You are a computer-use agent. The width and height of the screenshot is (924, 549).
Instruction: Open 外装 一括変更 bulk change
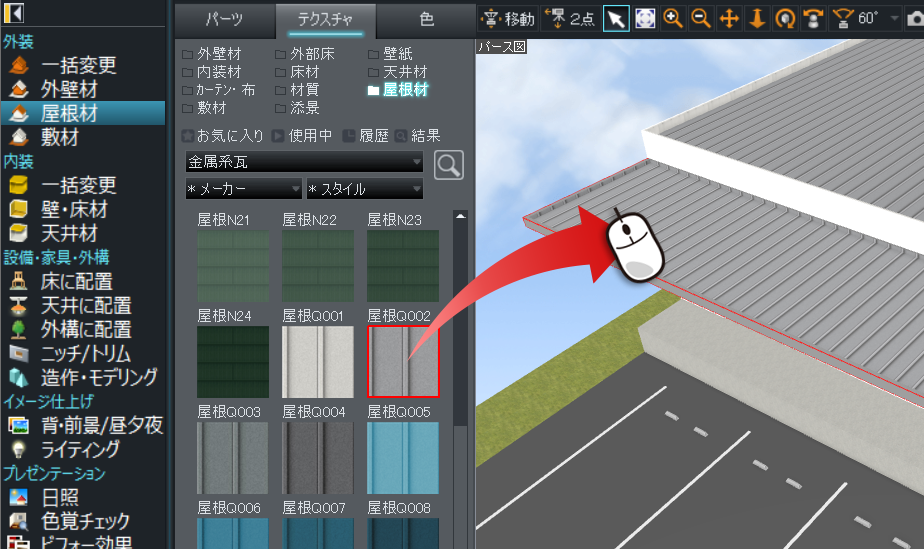[x=82, y=65]
